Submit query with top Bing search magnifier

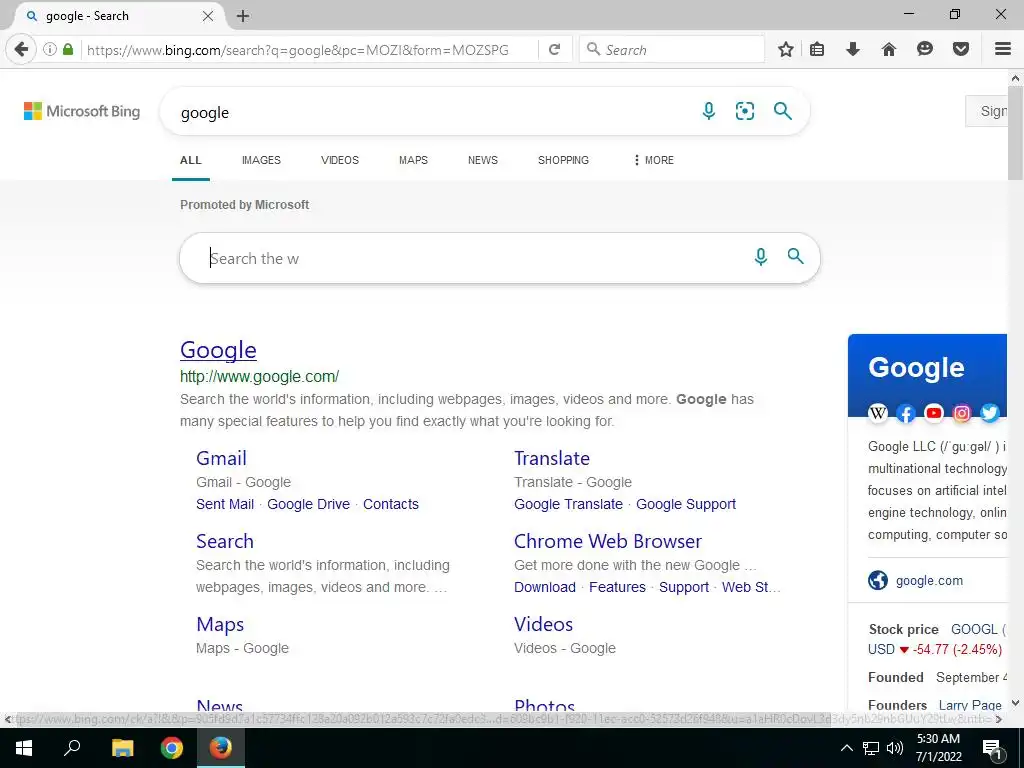click(x=782, y=111)
